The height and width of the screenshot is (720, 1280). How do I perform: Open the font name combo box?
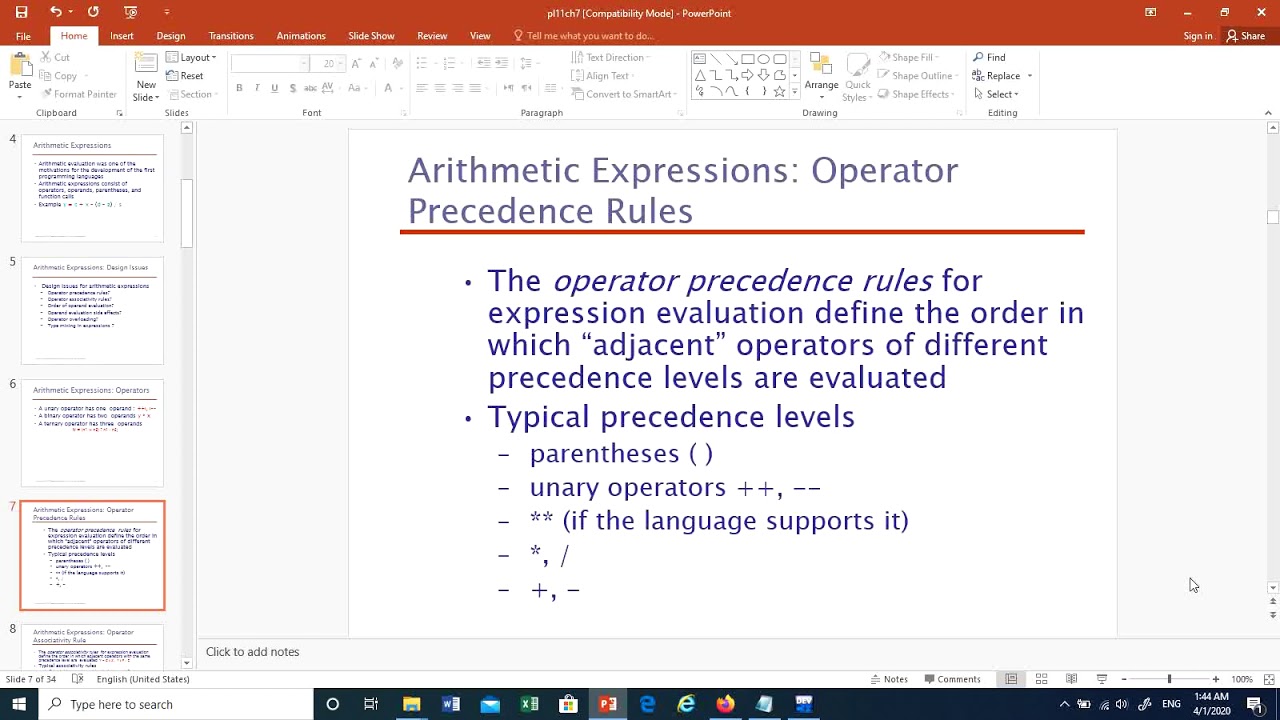[x=270, y=63]
